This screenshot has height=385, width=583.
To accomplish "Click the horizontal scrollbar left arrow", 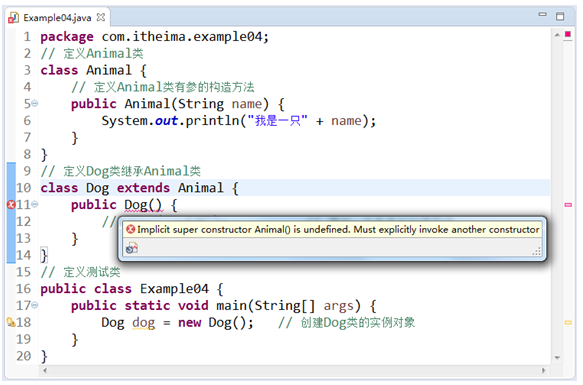I will pyautogui.click(x=45, y=370).
